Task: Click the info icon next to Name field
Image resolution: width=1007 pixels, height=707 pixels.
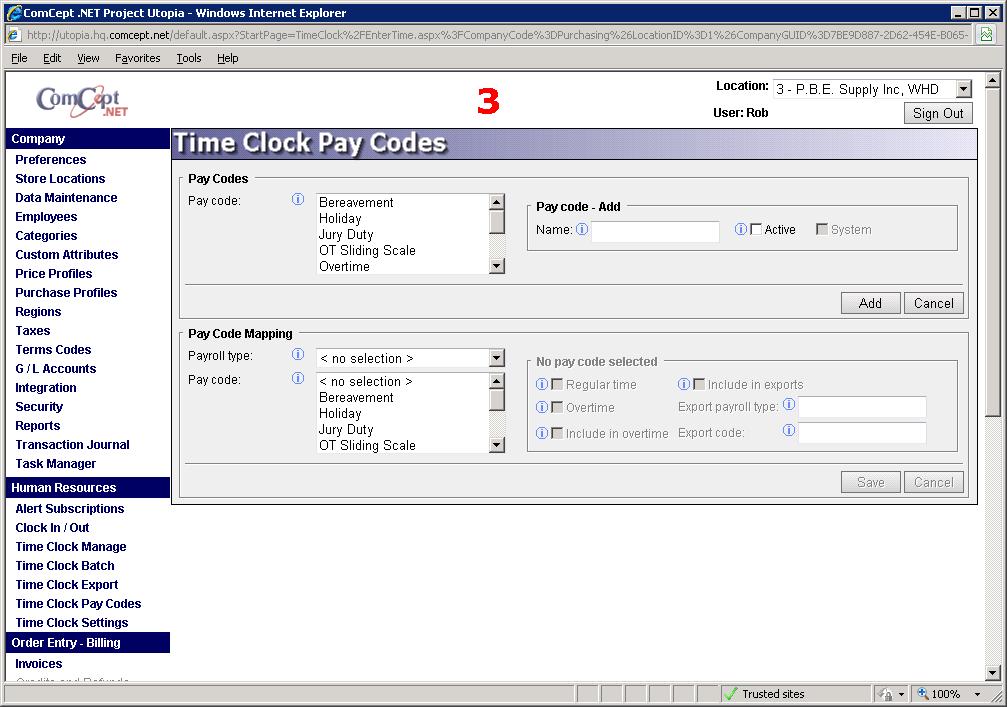Action: 582,230
